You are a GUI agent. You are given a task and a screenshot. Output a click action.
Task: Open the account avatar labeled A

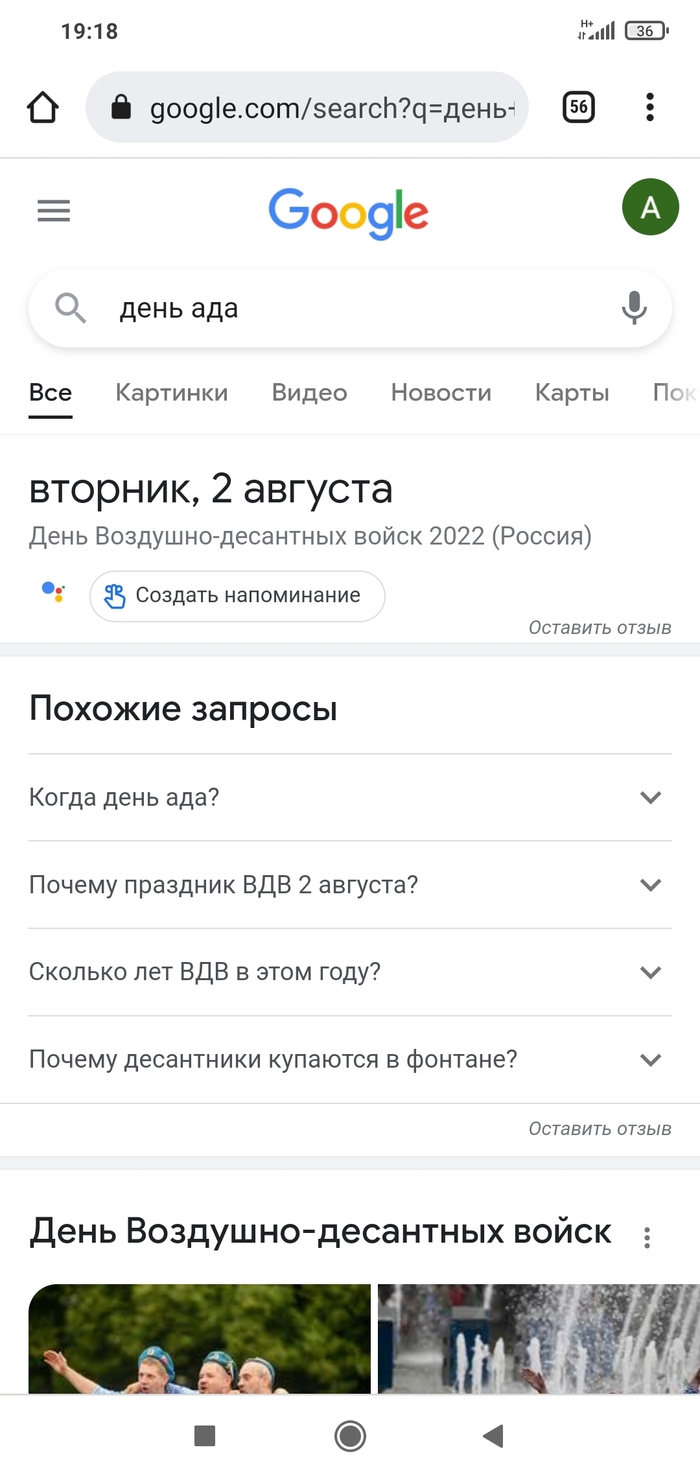[x=650, y=208]
